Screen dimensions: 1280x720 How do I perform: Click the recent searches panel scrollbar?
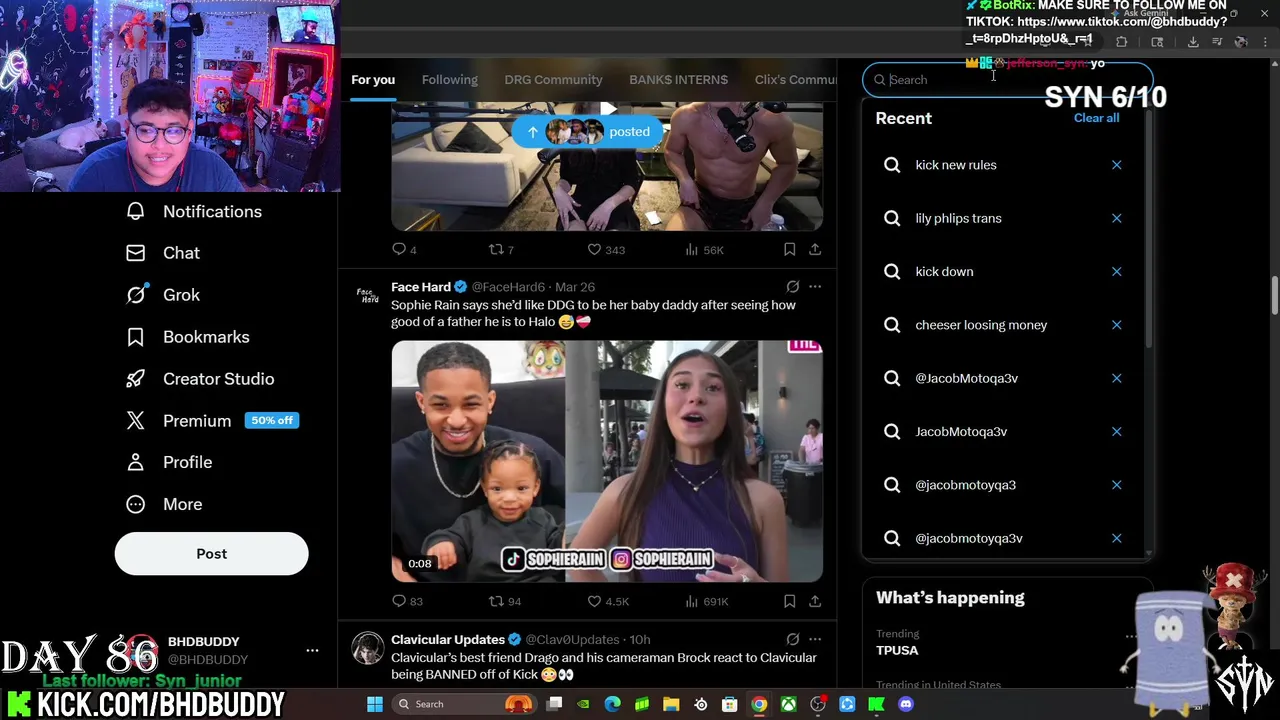coord(1148,230)
